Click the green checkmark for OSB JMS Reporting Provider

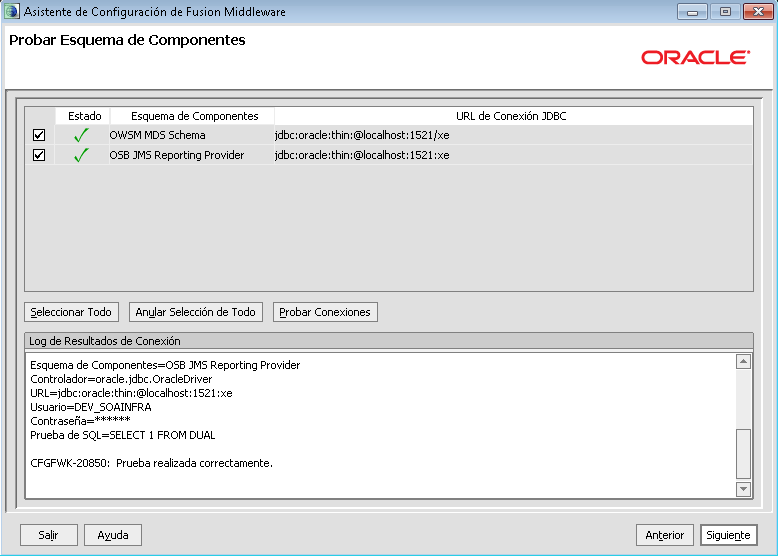point(81,155)
